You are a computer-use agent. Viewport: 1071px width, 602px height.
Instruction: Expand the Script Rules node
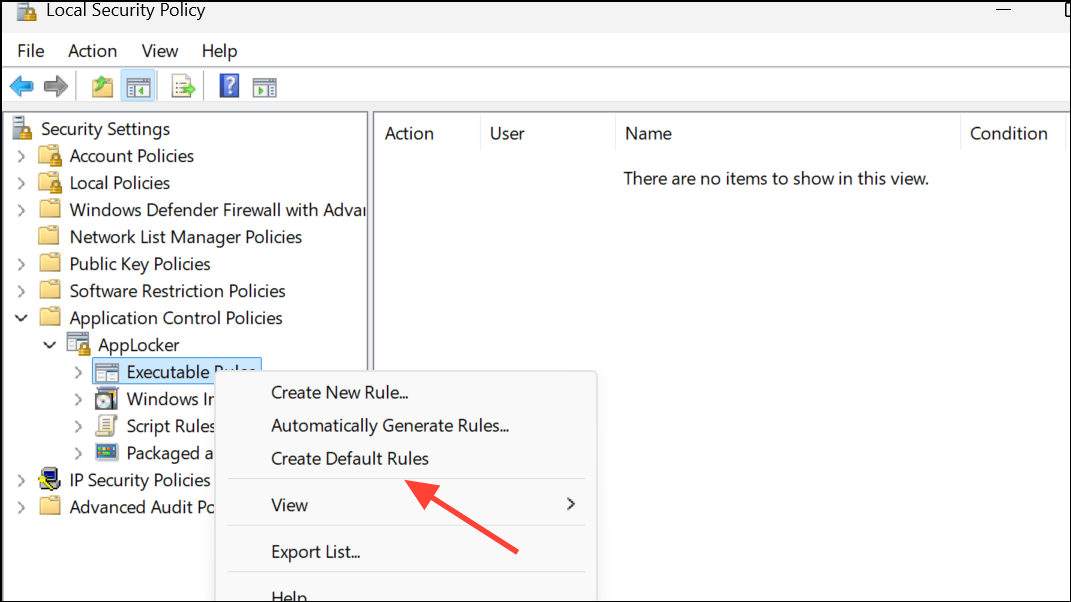pos(78,426)
